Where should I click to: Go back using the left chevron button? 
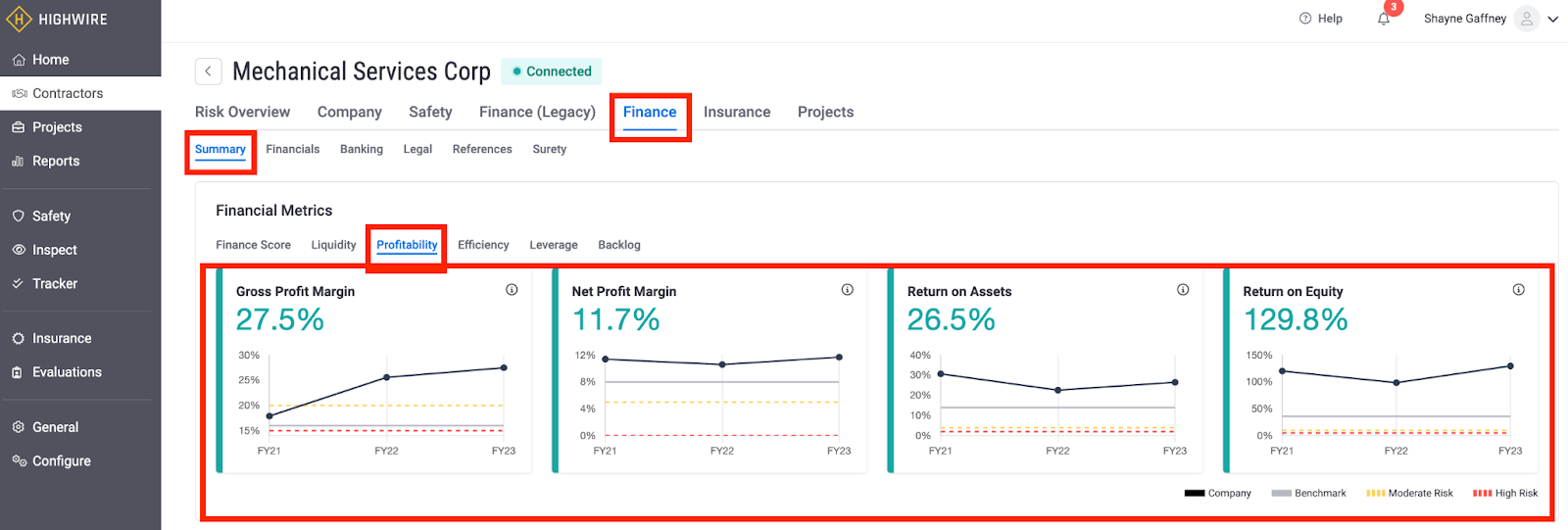[208, 72]
